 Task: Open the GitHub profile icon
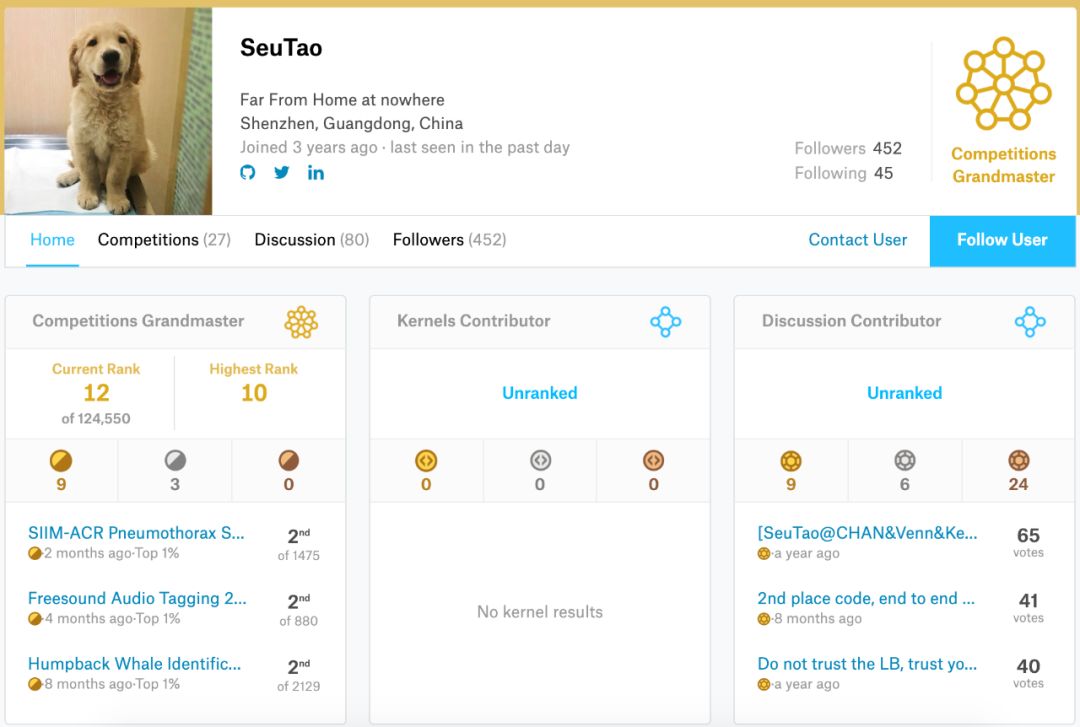pos(248,172)
